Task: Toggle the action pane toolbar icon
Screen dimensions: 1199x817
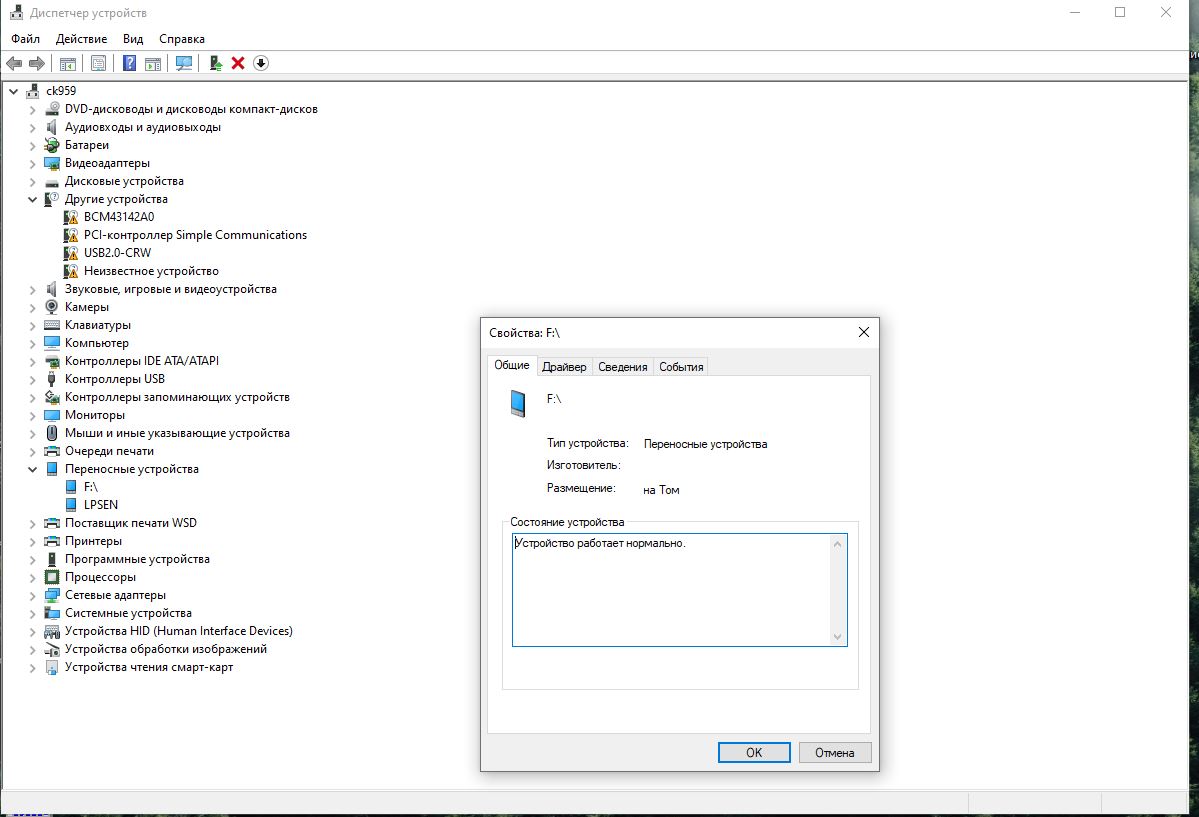Action: (153, 63)
